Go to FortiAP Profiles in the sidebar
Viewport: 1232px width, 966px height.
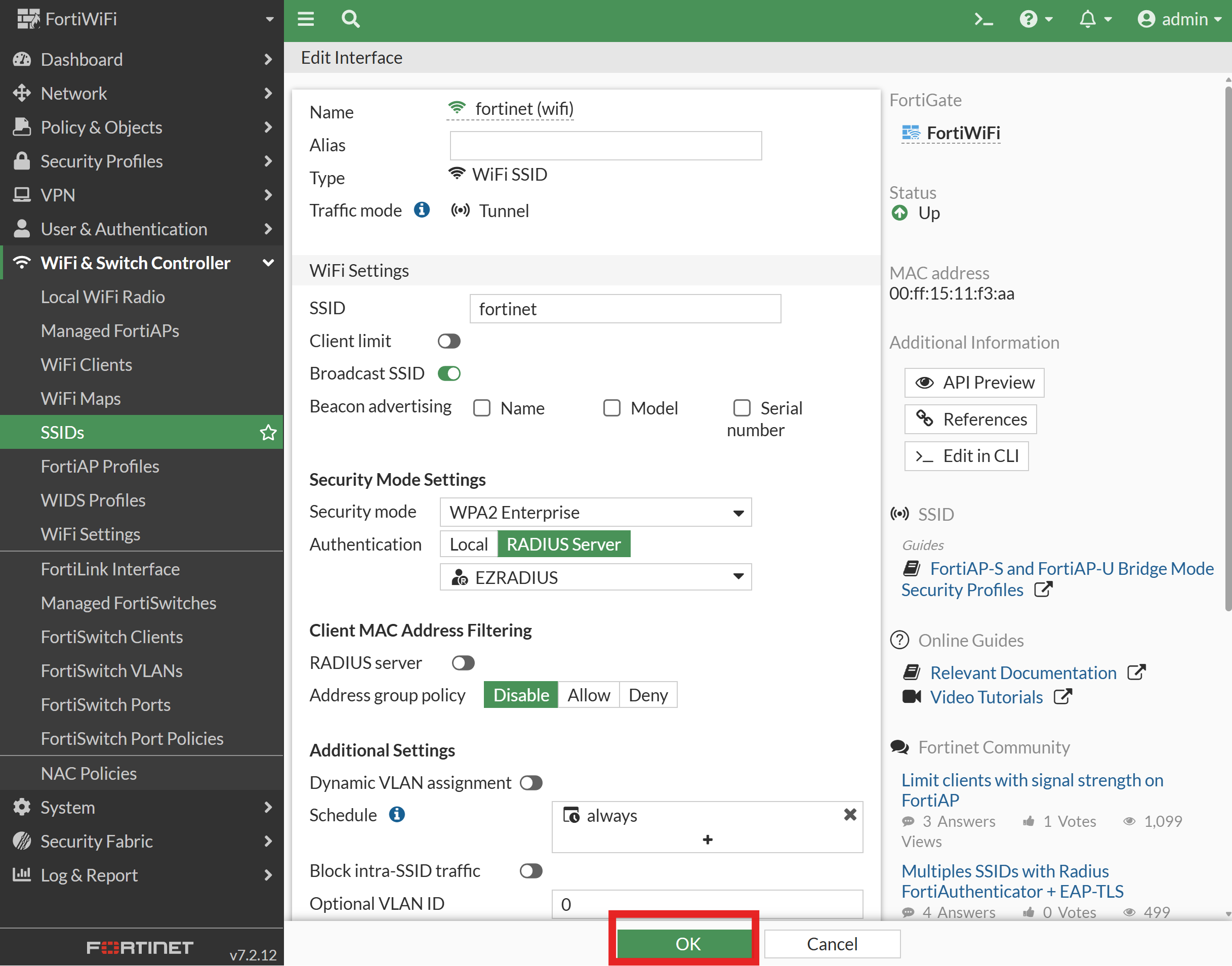100,466
